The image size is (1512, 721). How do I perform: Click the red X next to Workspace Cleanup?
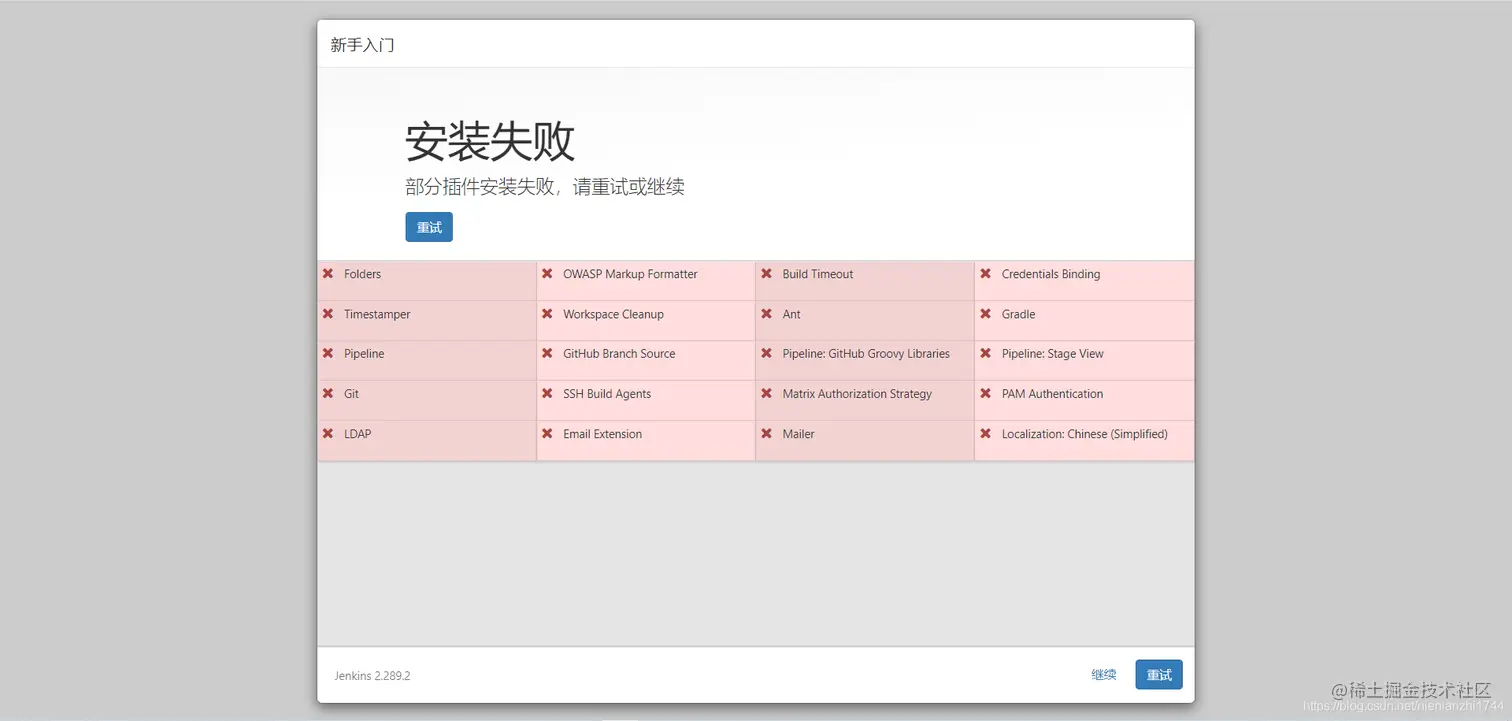547,314
